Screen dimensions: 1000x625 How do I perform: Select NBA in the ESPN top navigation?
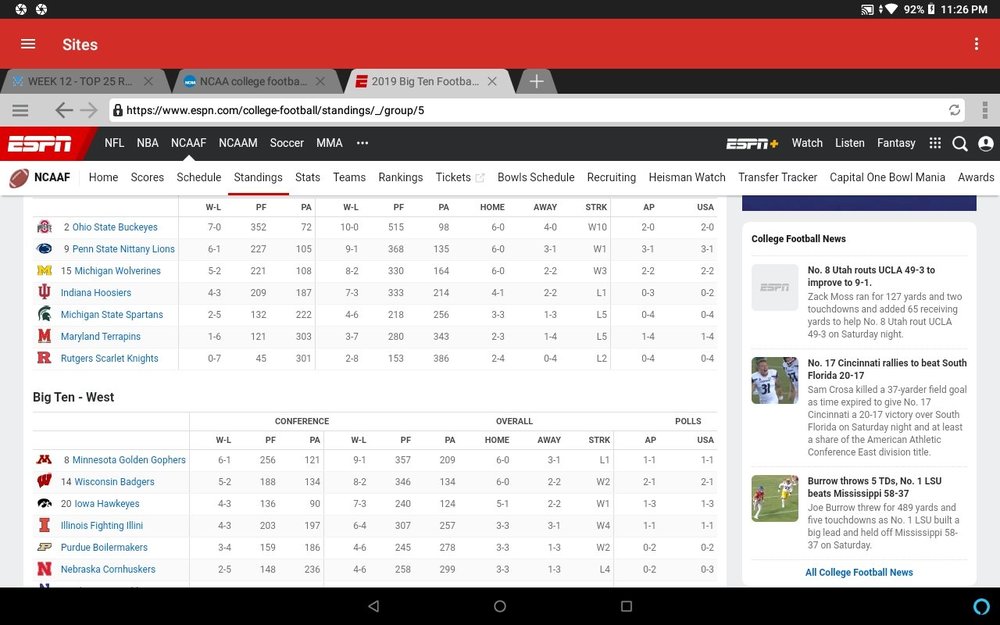click(147, 143)
